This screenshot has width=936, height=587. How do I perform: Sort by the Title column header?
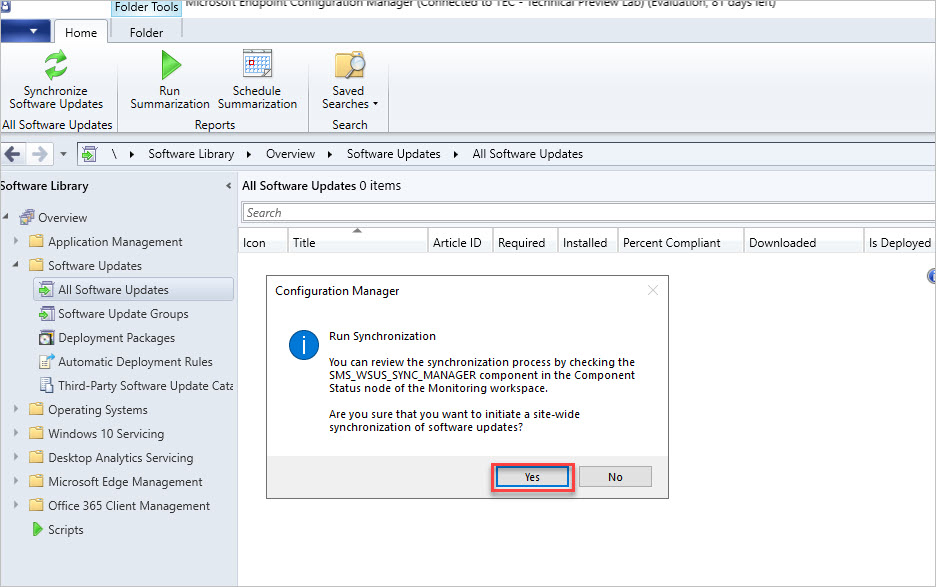[x=358, y=242]
